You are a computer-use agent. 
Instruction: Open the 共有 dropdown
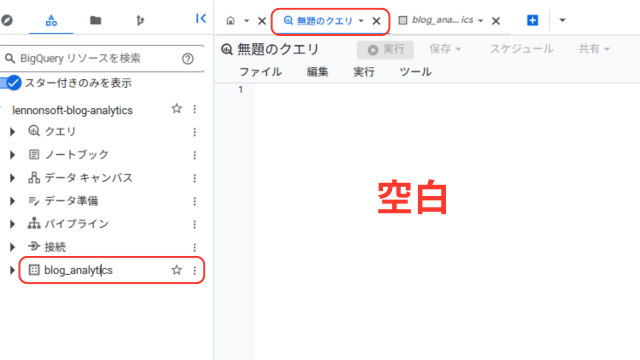pos(594,49)
